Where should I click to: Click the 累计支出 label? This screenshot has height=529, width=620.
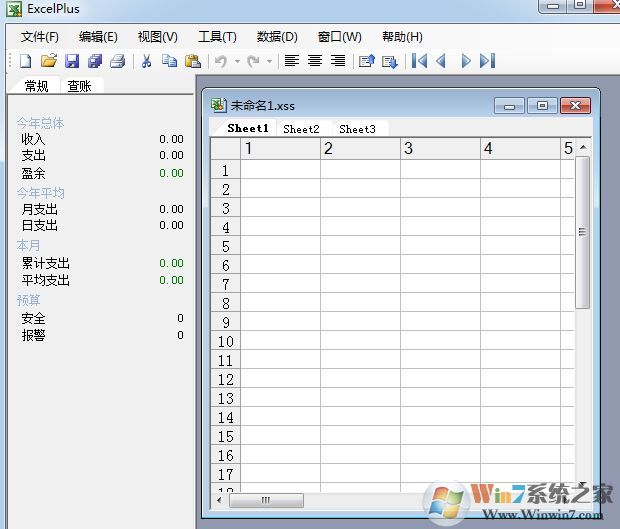click(x=45, y=263)
